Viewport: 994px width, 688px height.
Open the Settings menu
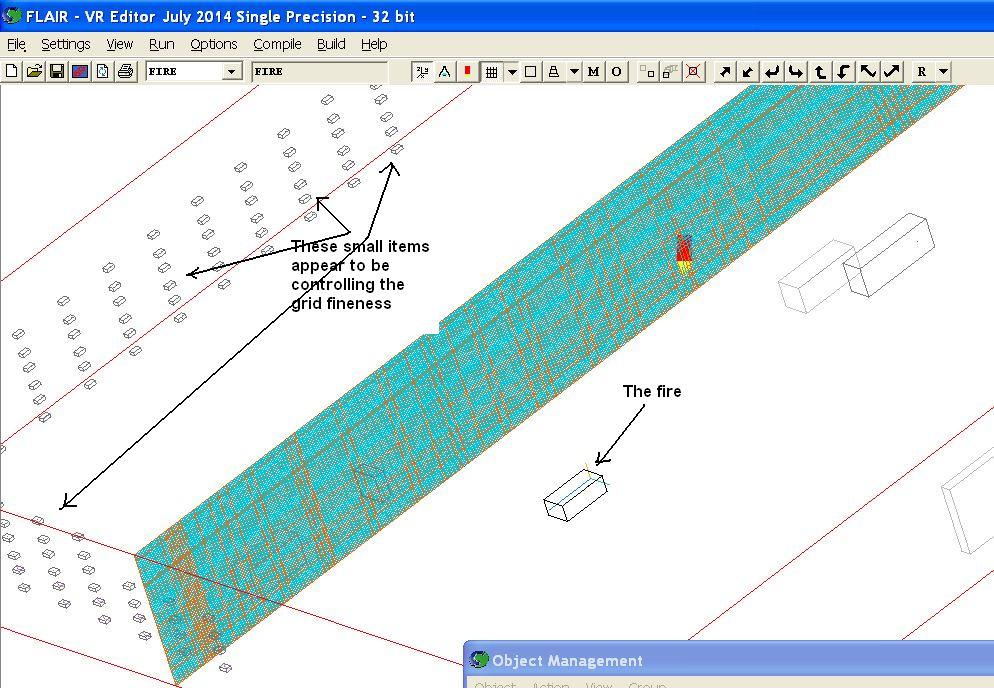coord(65,44)
